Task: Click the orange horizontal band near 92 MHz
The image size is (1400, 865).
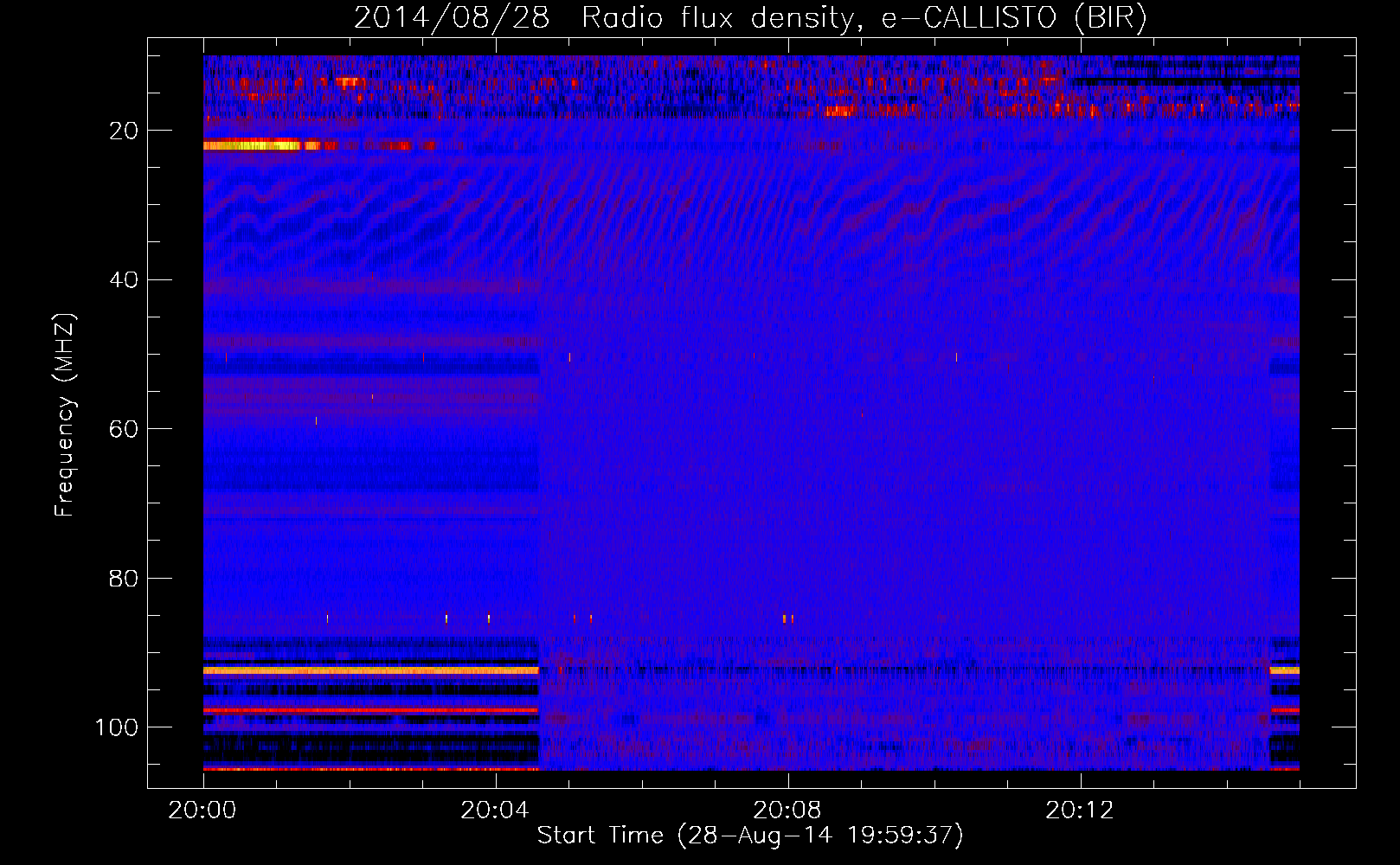Action: click(371, 670)
